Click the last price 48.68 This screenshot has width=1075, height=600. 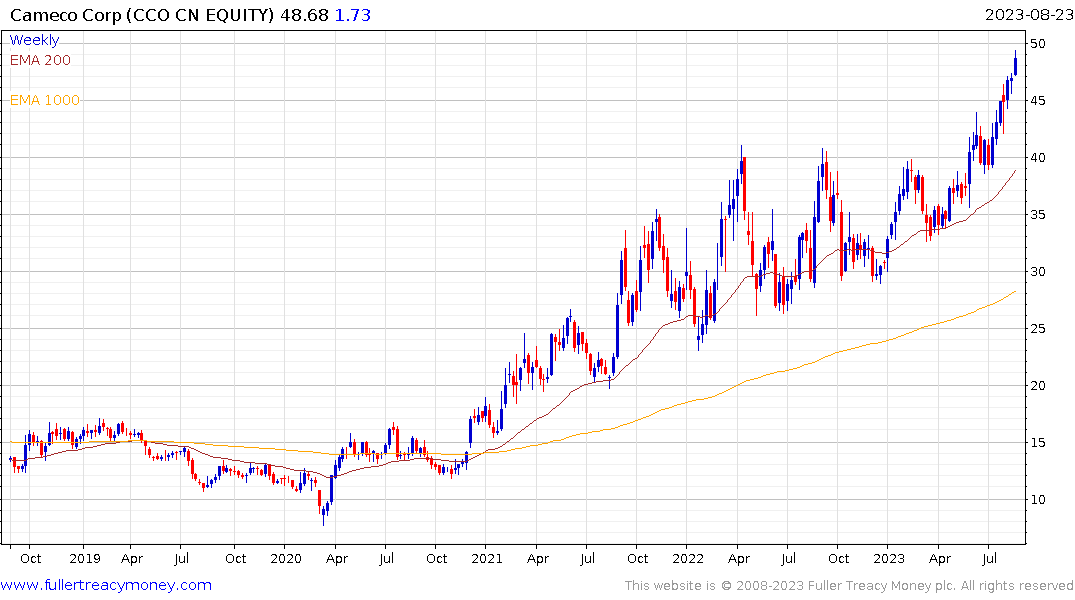[304, 15]
